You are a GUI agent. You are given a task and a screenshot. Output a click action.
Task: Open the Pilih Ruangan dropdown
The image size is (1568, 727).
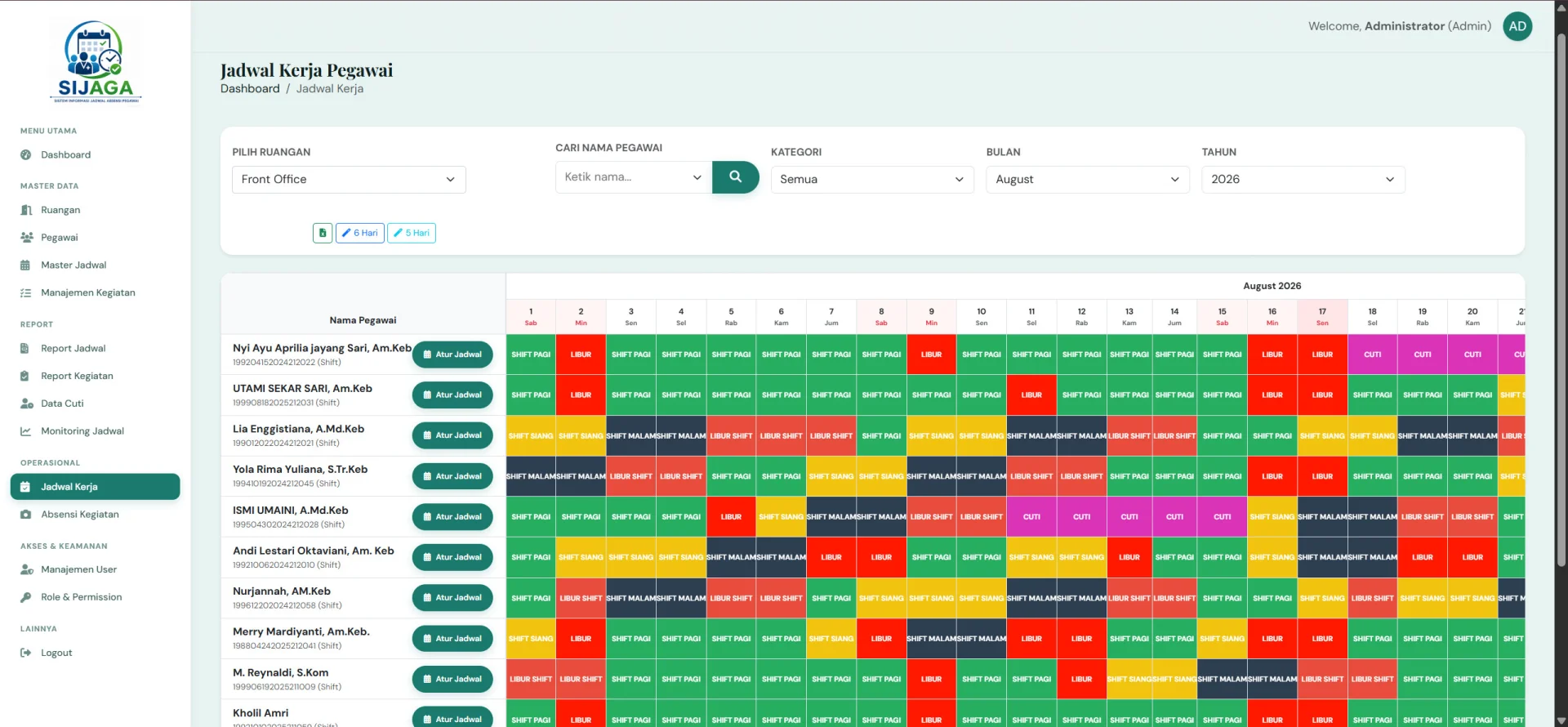(x=349, y=180)
